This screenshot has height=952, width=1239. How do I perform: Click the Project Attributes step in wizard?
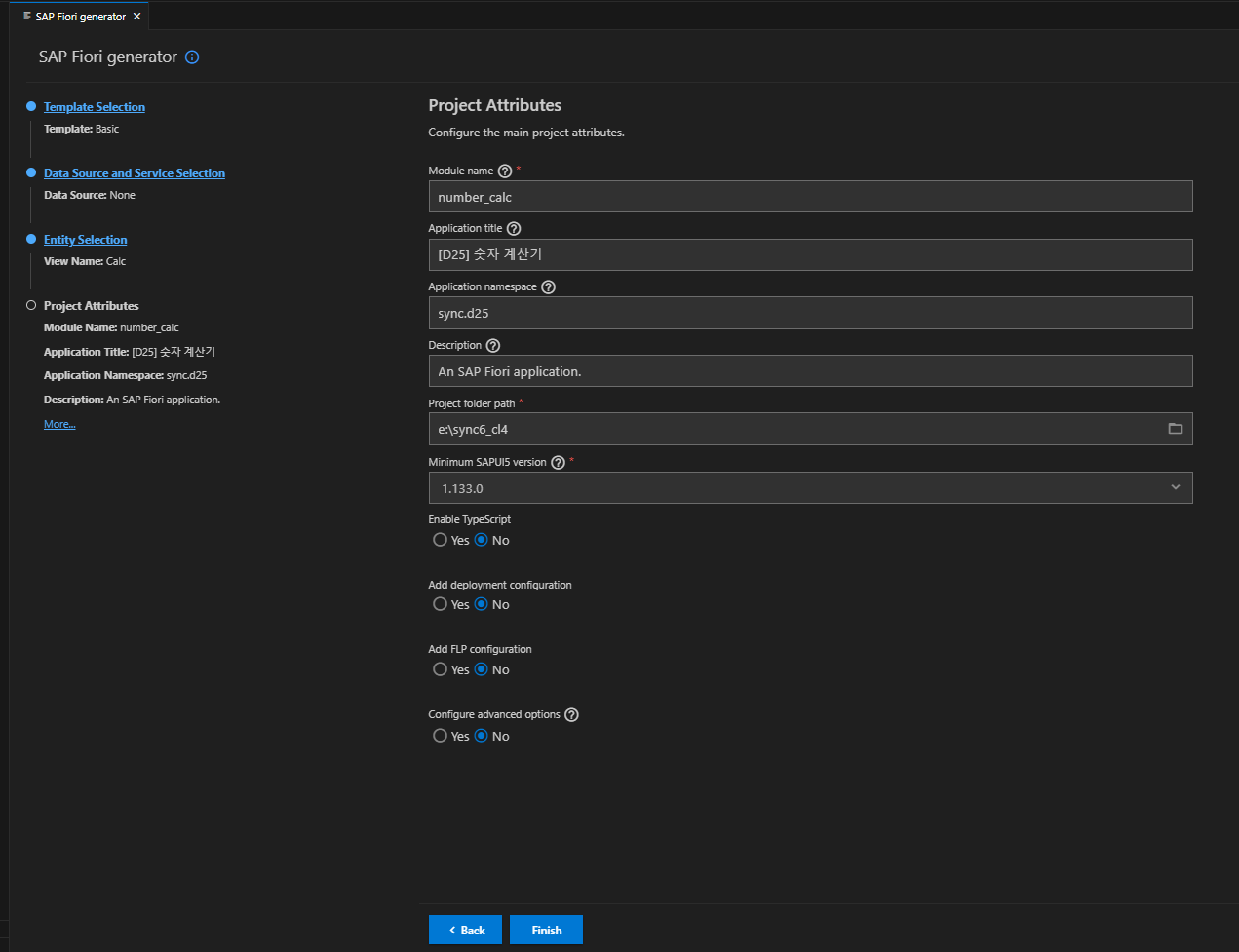(x=92, y=306)
